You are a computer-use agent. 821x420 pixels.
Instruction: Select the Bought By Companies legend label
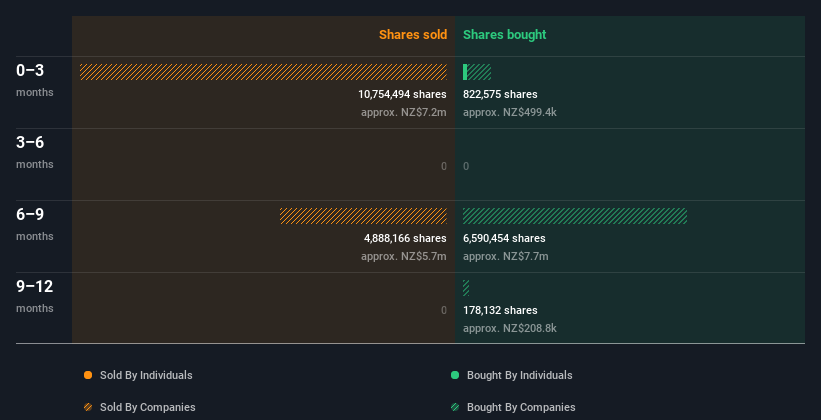pyautogui.click(x=521, y=407)
